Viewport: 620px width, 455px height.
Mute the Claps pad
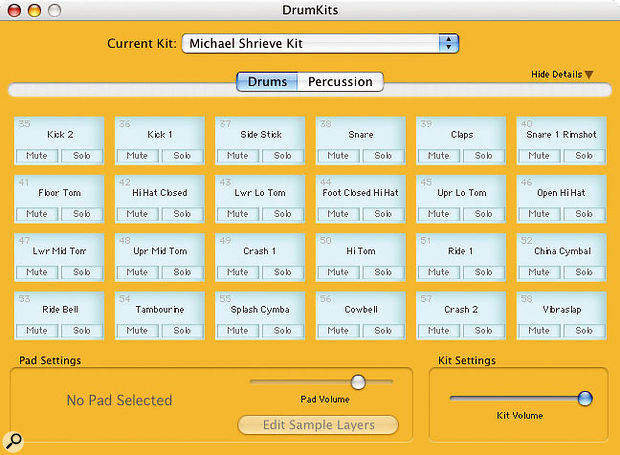(439, 156)
